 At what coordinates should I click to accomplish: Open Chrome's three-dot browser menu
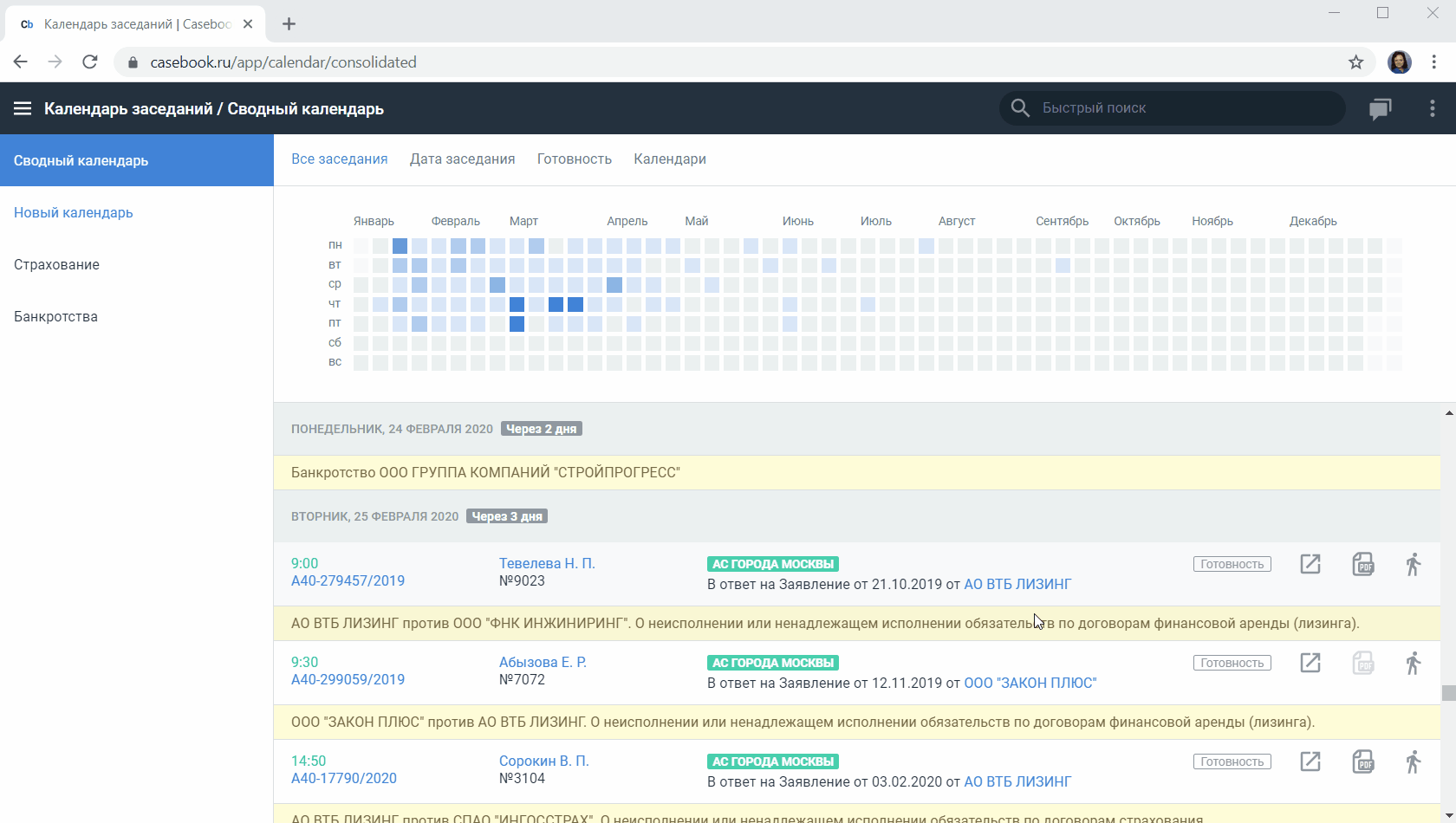point(1434,62)
